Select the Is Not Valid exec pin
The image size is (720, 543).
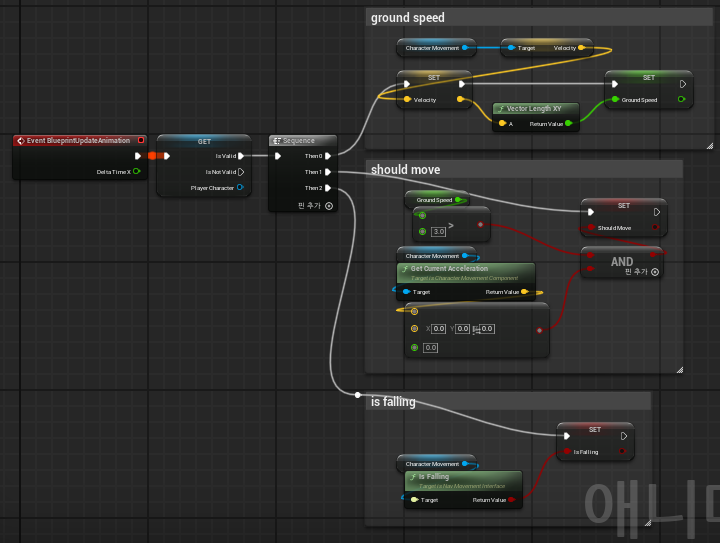[x=241, y=172]
